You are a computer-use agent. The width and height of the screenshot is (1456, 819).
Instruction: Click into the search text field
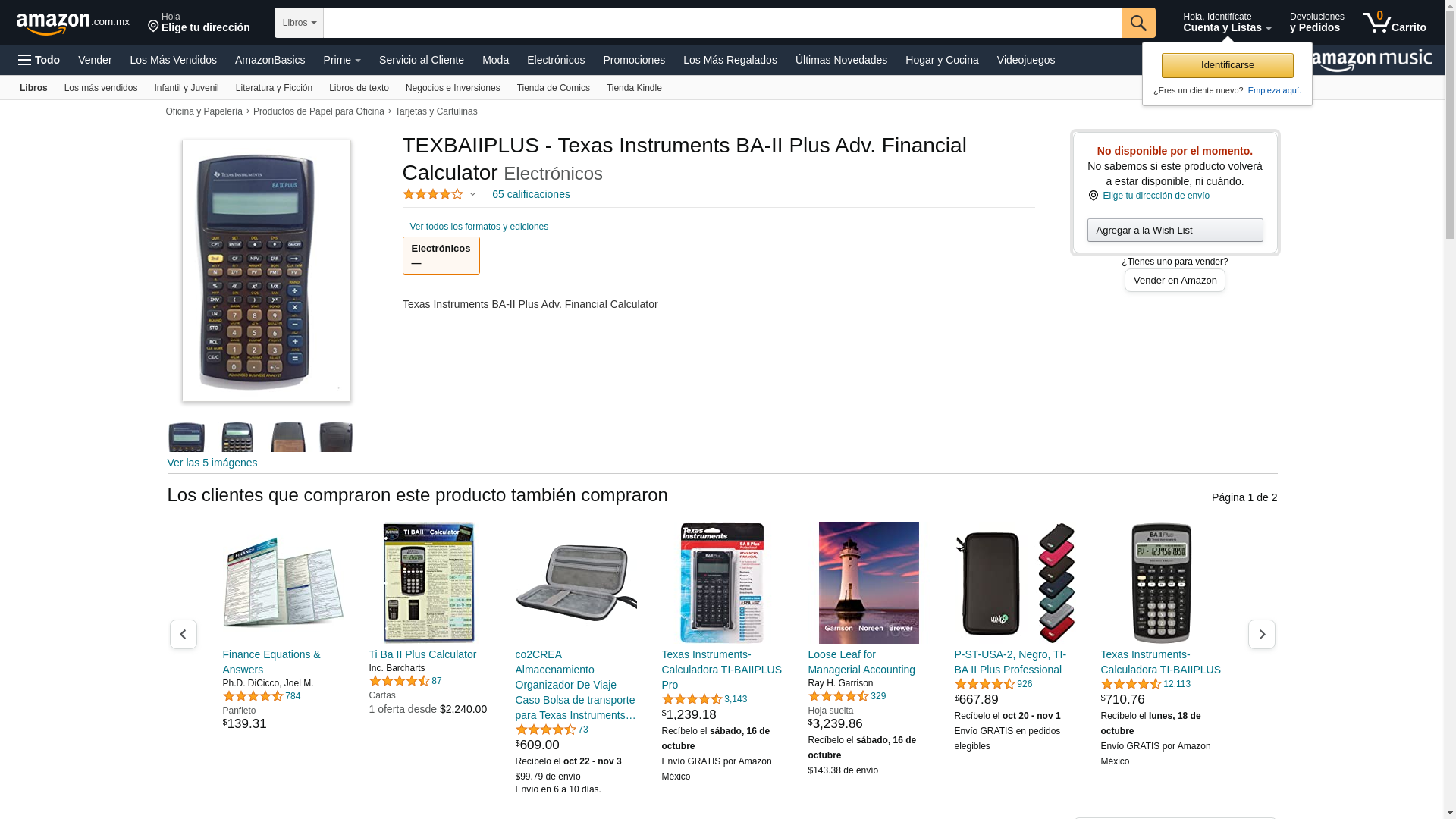(x=722, y=23)
